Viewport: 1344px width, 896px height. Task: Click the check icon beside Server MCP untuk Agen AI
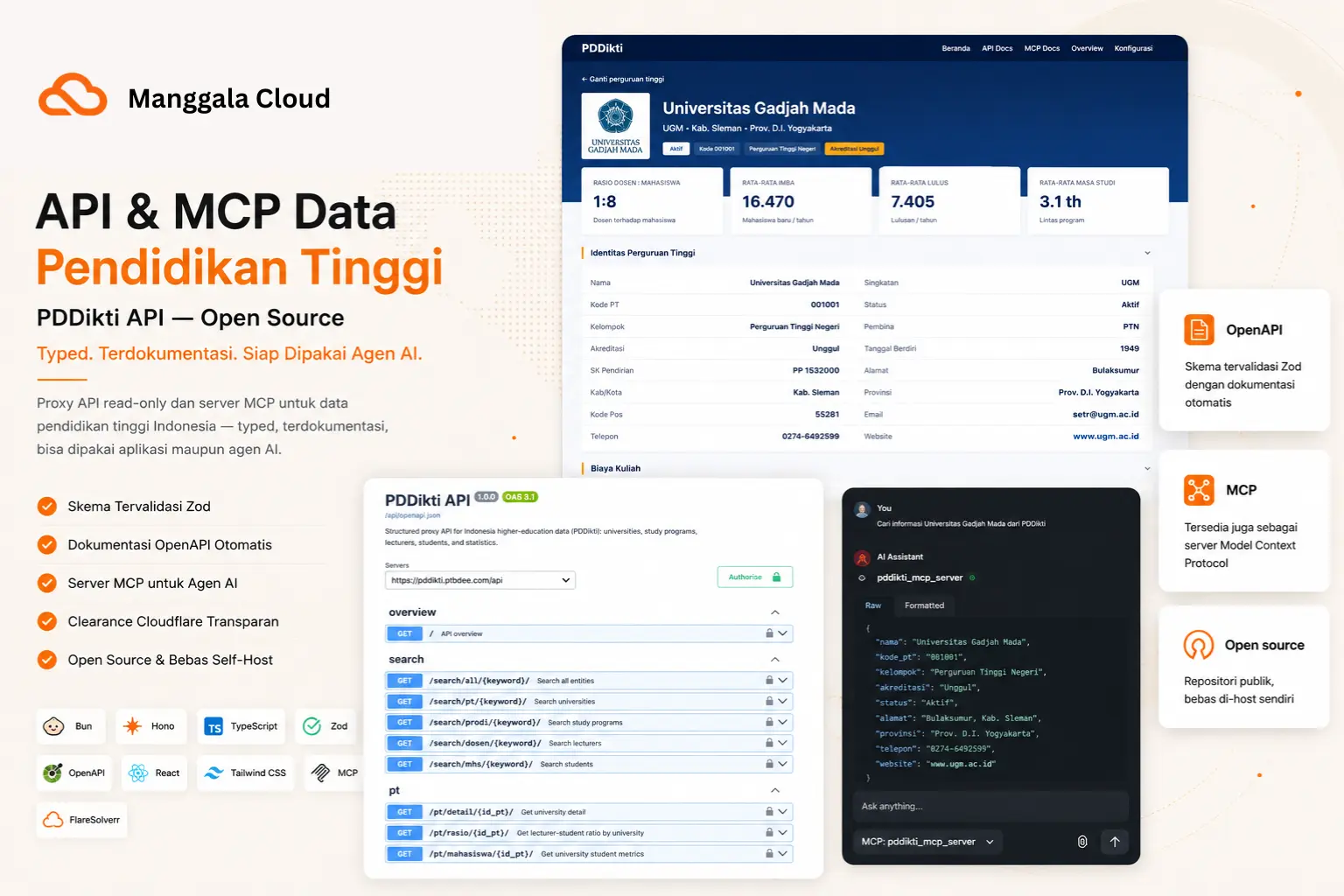(47, 583)
